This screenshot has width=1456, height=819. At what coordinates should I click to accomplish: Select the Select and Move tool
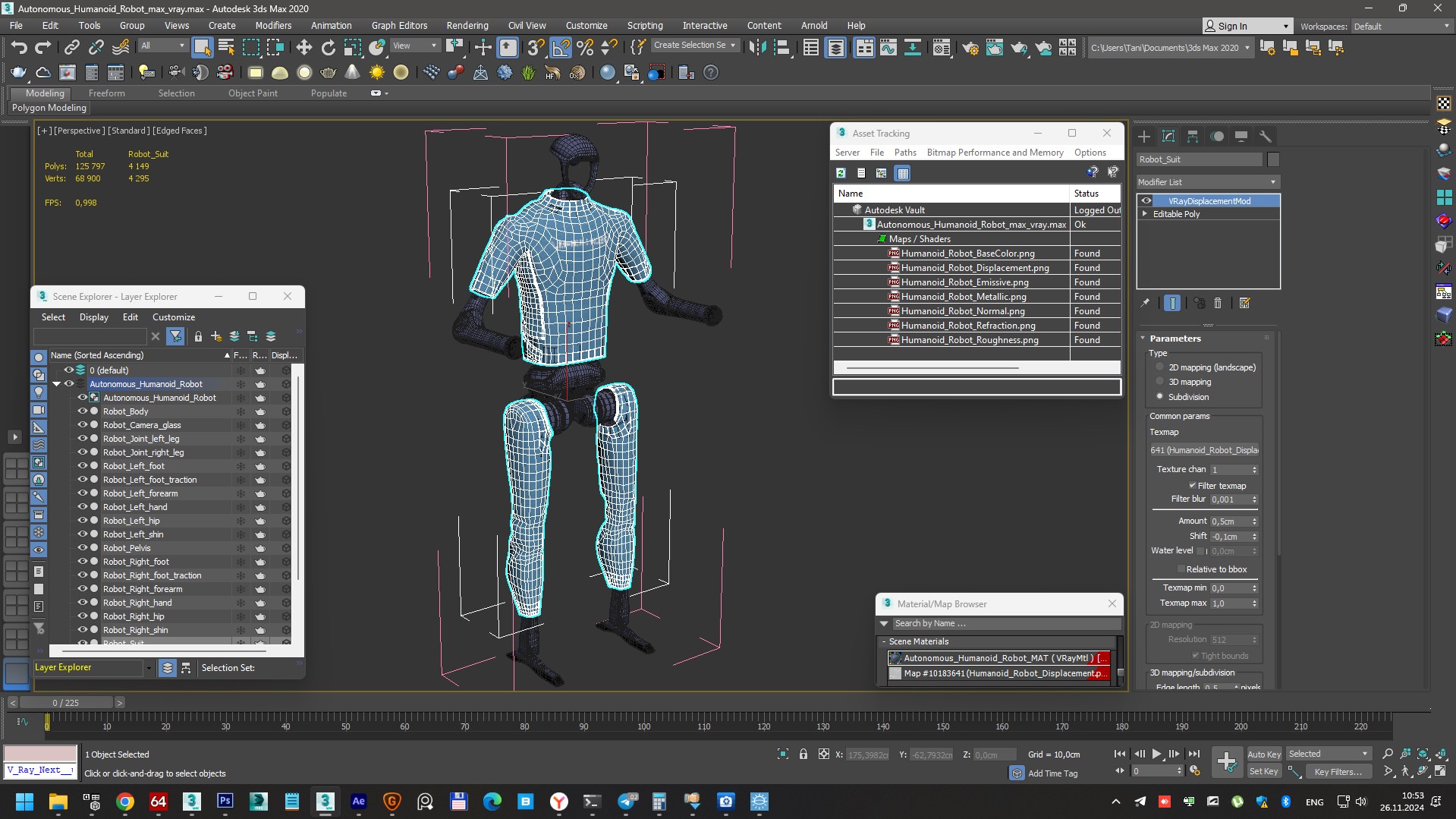click(304, 48)
